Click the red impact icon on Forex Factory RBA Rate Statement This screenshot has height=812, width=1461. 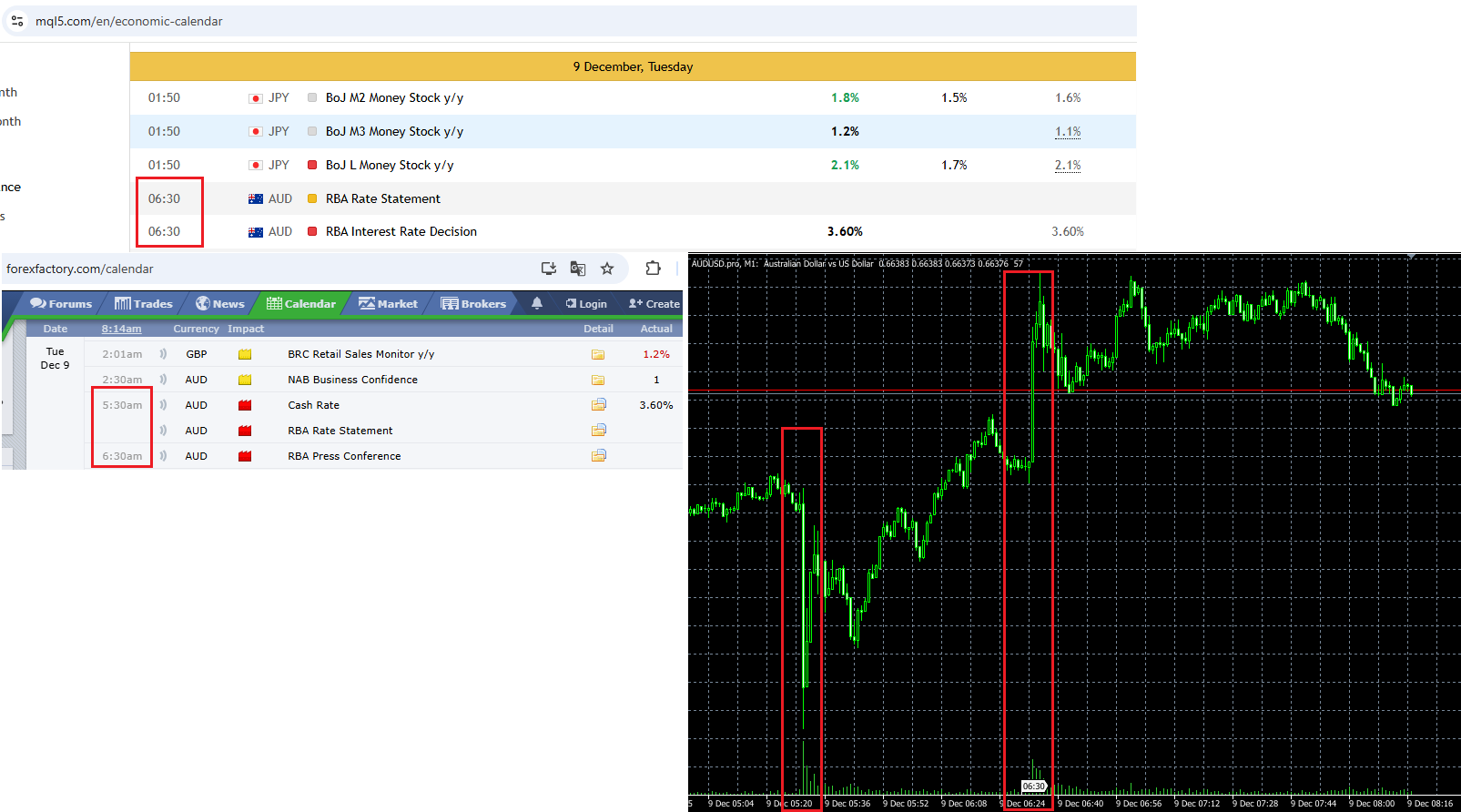[x=245, y=431]
